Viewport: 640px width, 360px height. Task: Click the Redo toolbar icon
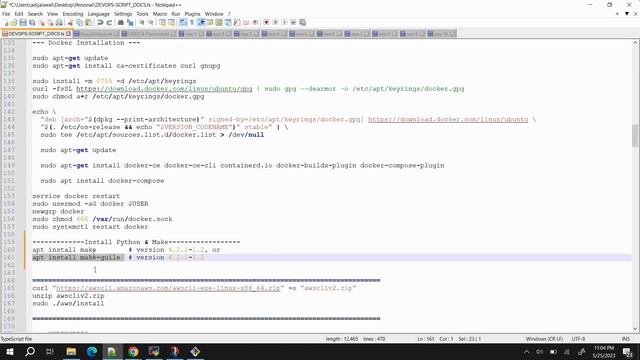(109, 22)
